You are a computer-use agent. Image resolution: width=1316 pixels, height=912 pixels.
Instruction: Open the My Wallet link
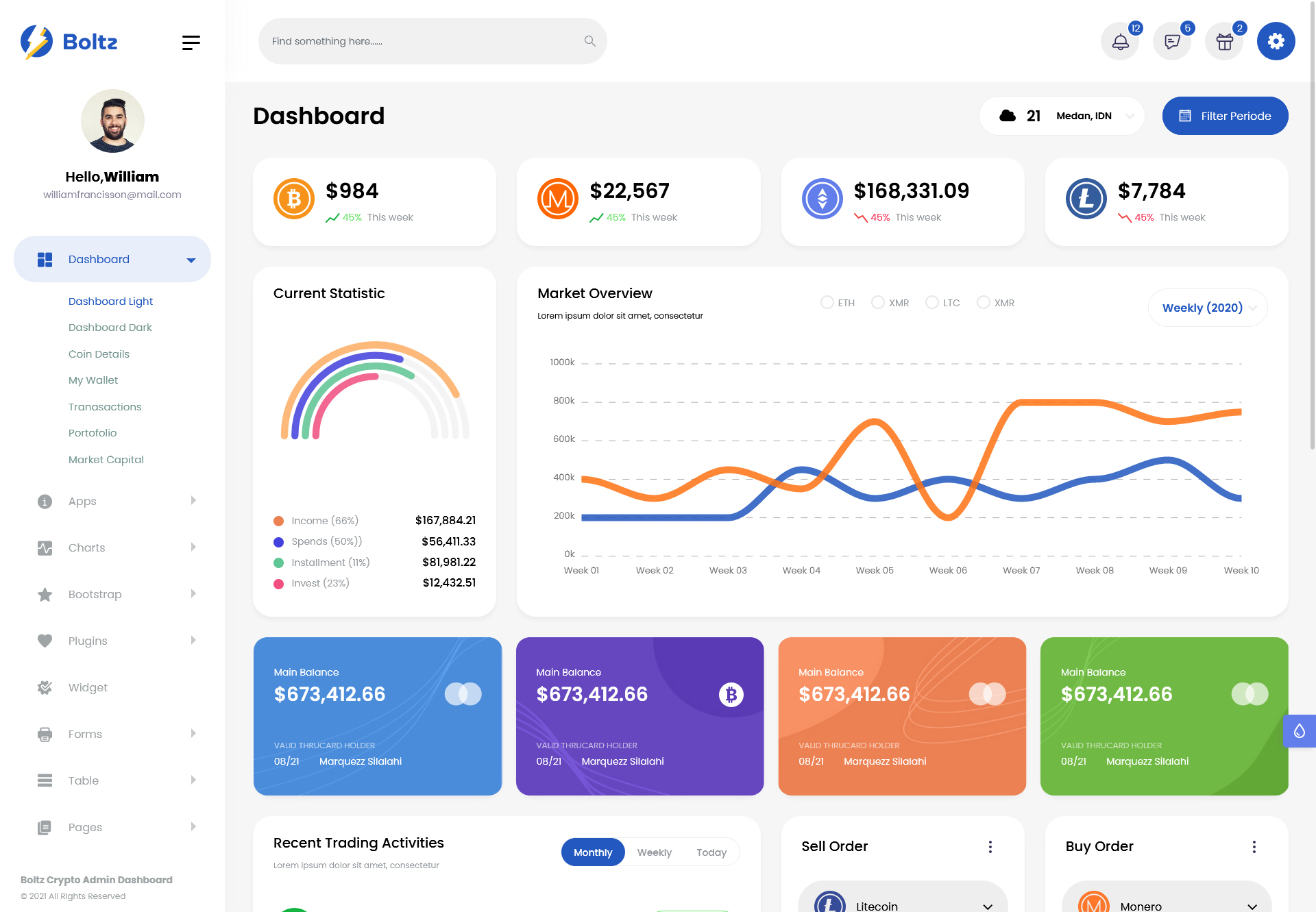pos(93,380)
